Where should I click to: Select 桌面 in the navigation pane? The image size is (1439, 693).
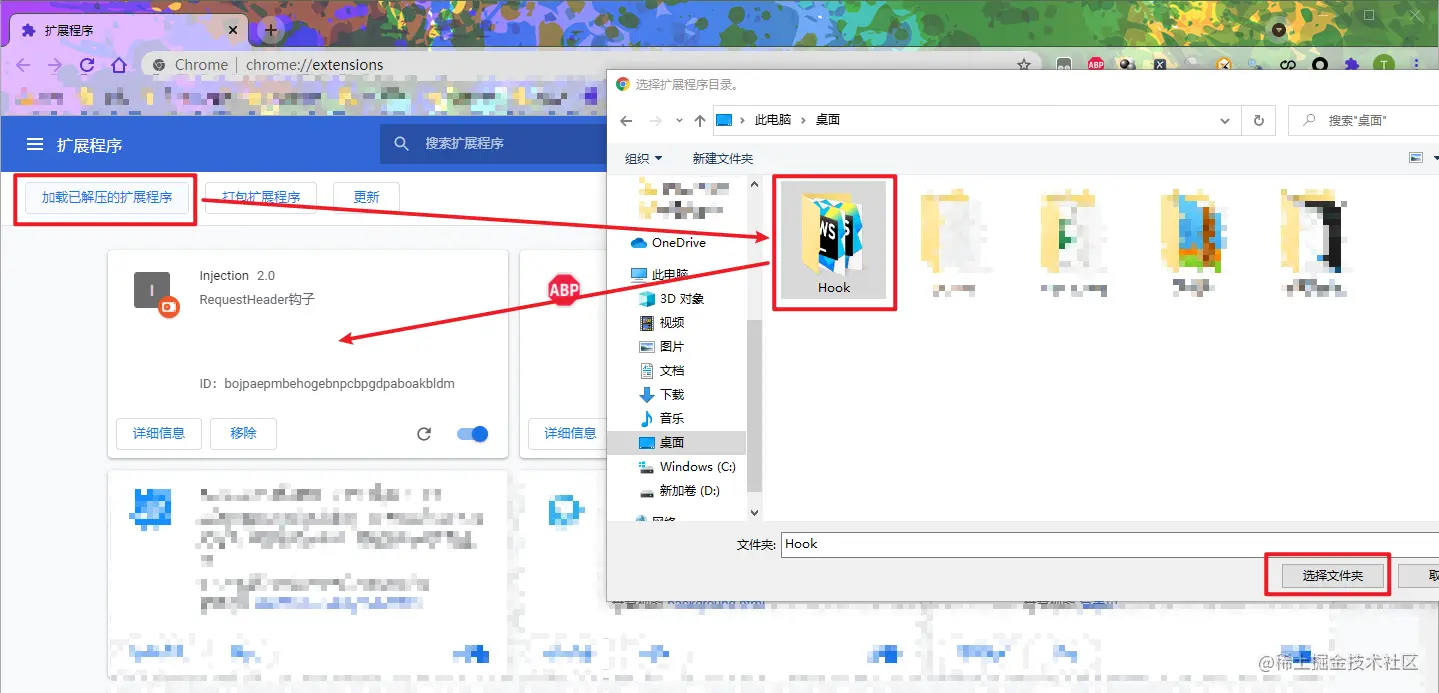point(677,442)
